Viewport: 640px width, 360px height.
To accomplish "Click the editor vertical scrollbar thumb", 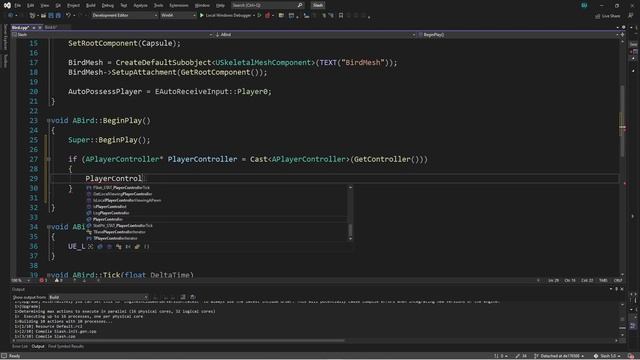I will tap(622, 120).
